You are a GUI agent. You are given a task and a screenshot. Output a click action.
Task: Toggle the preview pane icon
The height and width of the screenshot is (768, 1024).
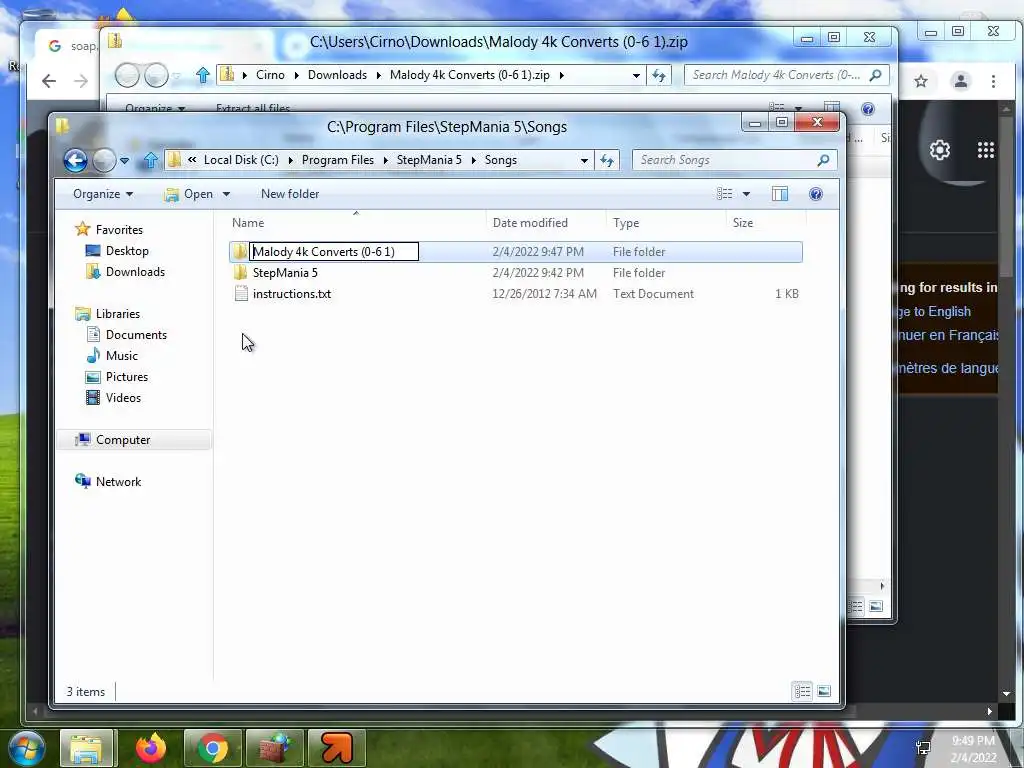(x=780, y=194)
